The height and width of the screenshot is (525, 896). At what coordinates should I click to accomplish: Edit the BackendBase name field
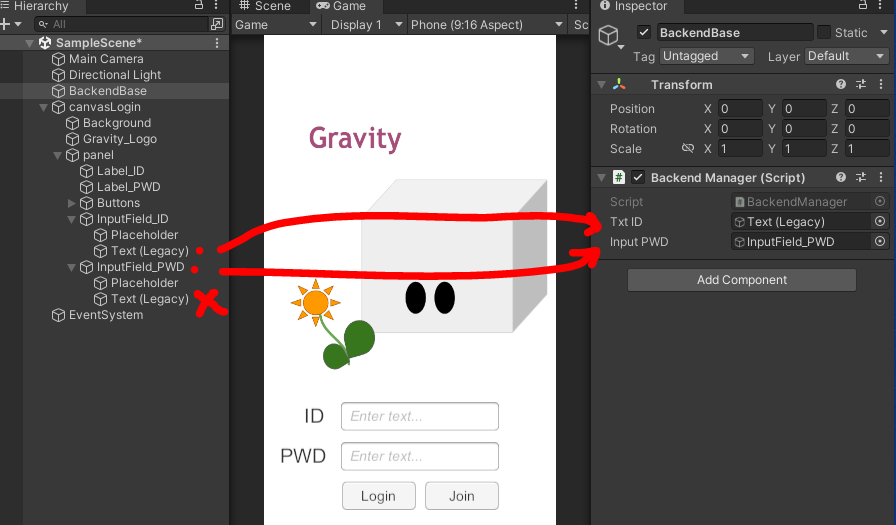(x=734, y=33)
